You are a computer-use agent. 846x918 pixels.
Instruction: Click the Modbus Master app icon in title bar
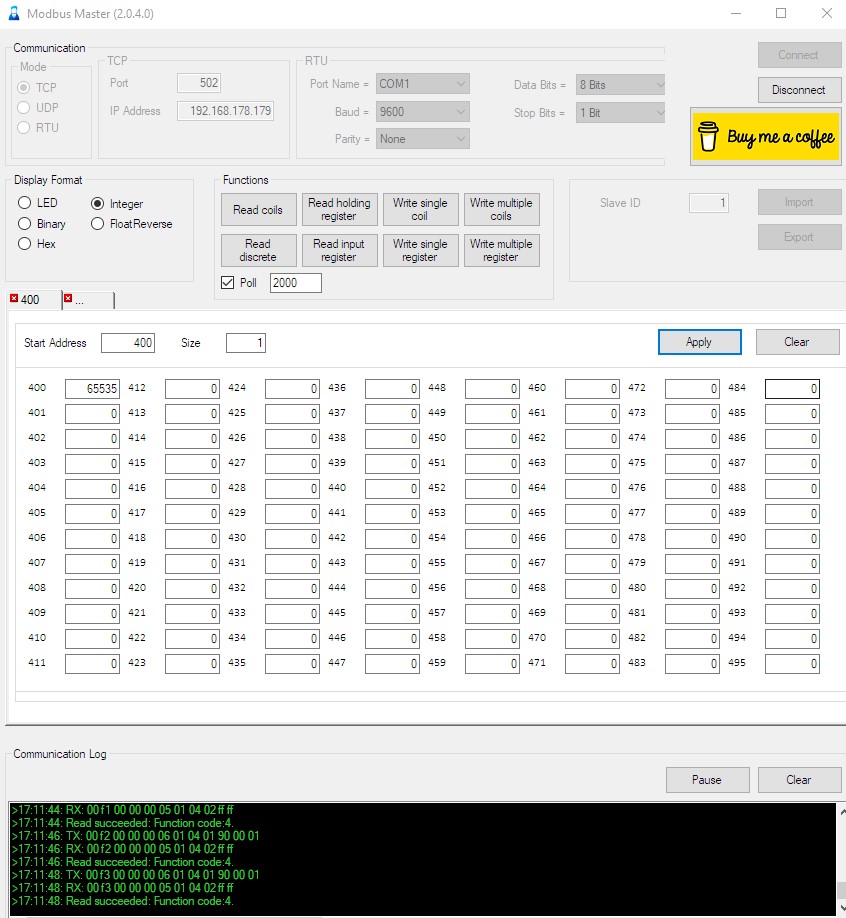pos(14,14)
